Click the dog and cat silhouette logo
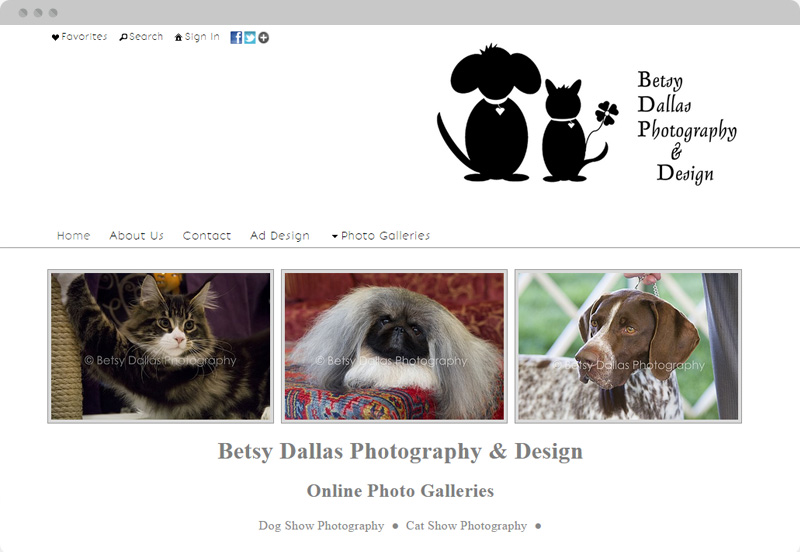This screenshot has width=800, height=552. click(x=528, y=113)
